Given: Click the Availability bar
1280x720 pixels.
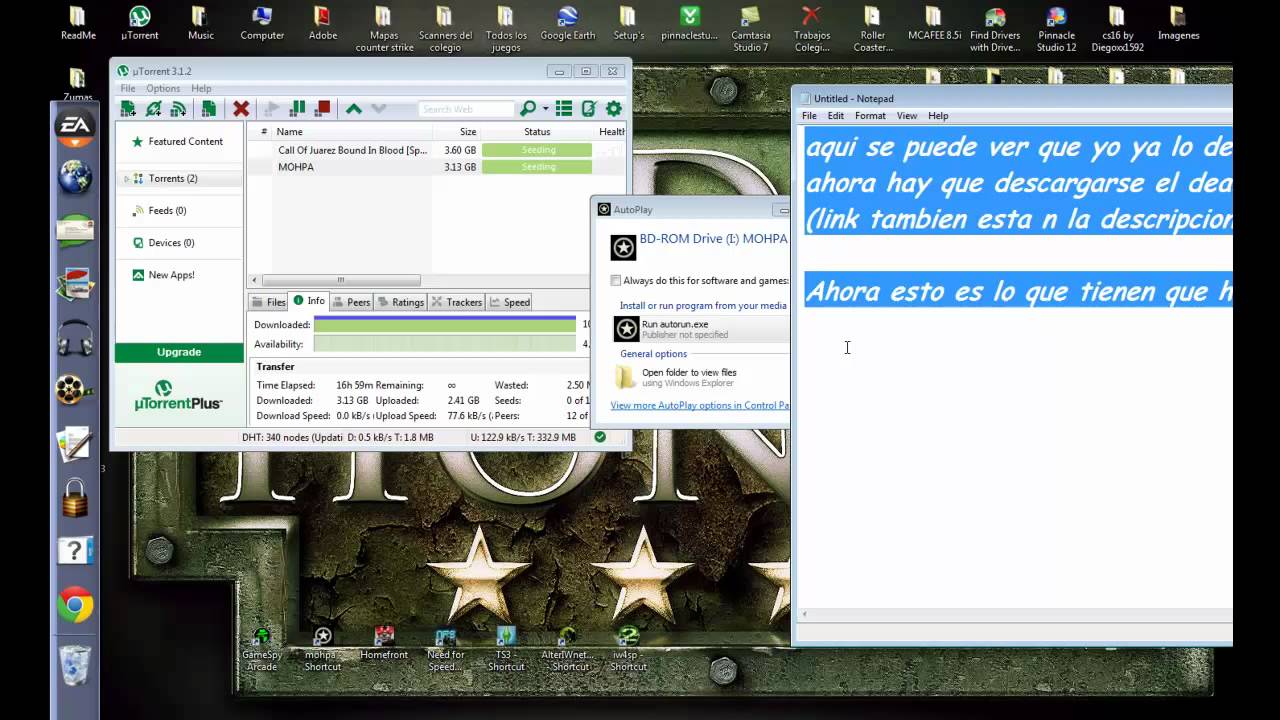Looking at the screenshot, I should [x=445, y=344].
